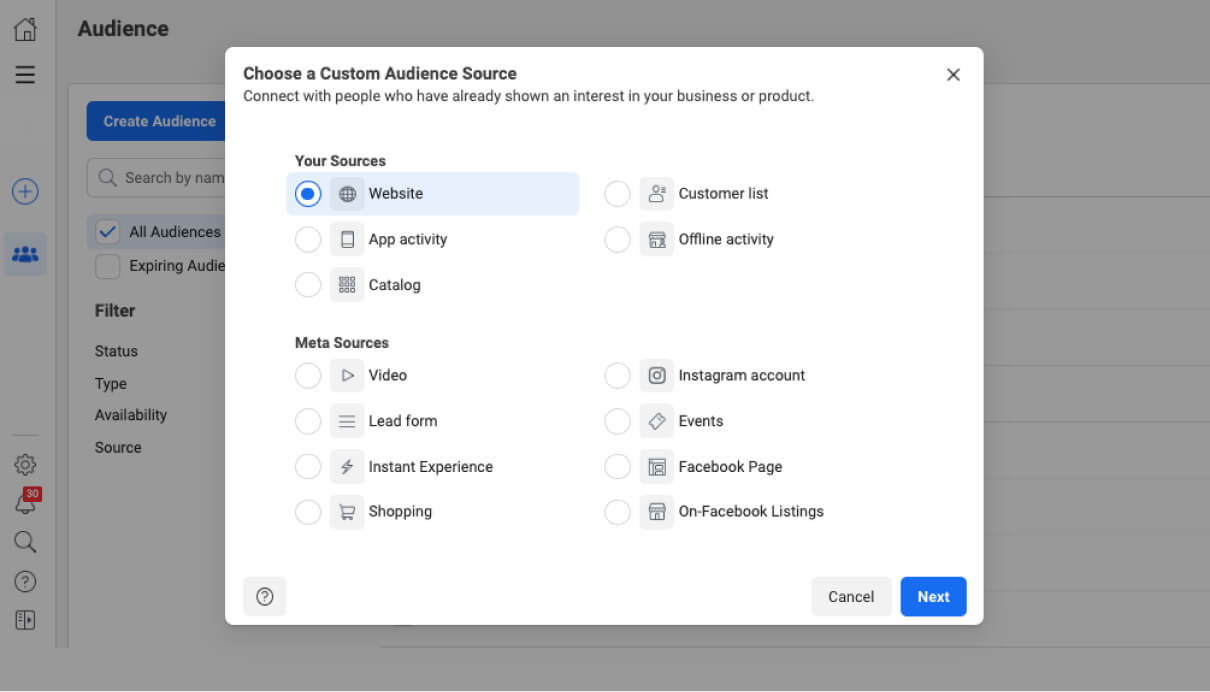Screen dimensions: 1210x692
Task: Choose the Facebook Page radio option
Action: click(x=618, y=467)
